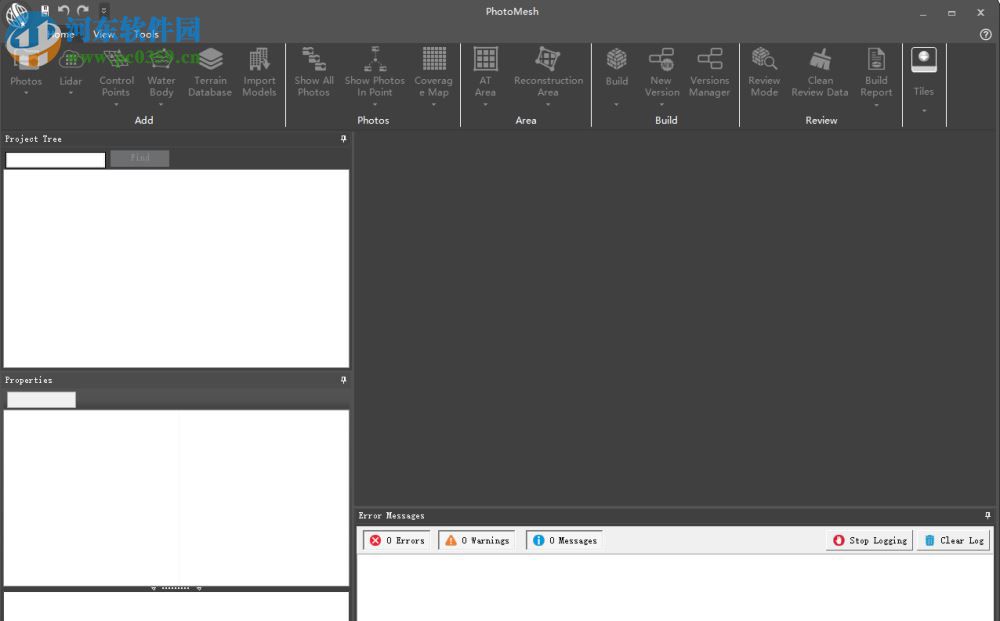
Task: Launch the Import Models tool
Action: coord(259,70)
